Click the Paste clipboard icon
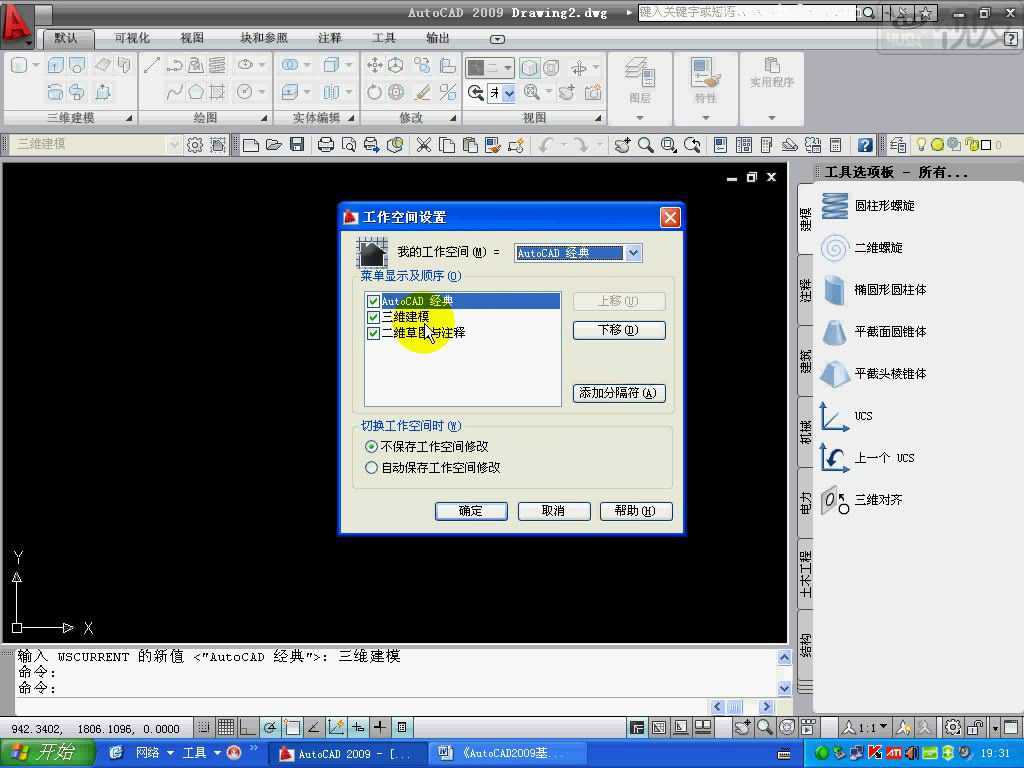This screenshot has height=768, width=1024. (x=470, y=145)
